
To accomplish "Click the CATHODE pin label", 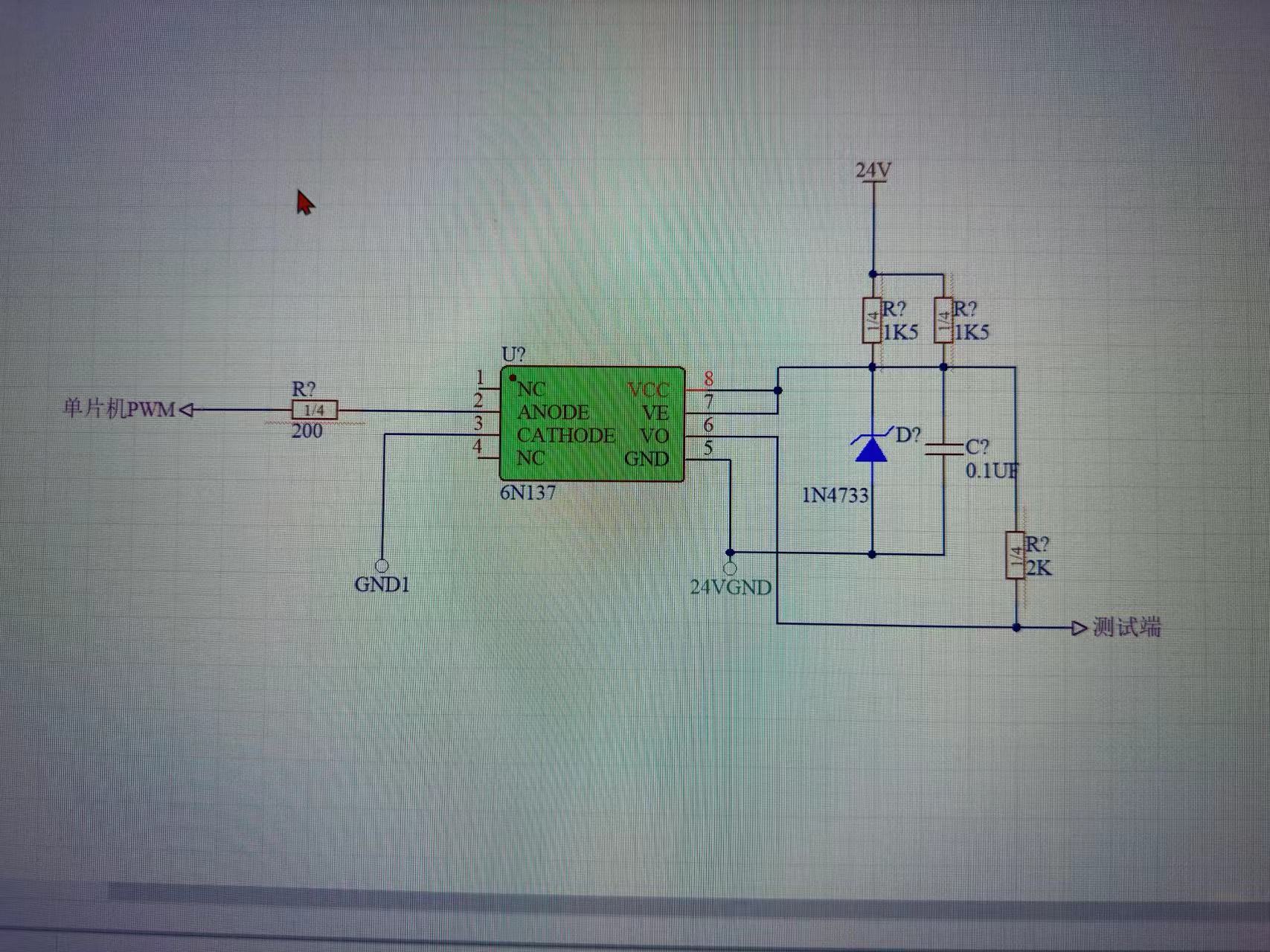I will tap(566, 435).
